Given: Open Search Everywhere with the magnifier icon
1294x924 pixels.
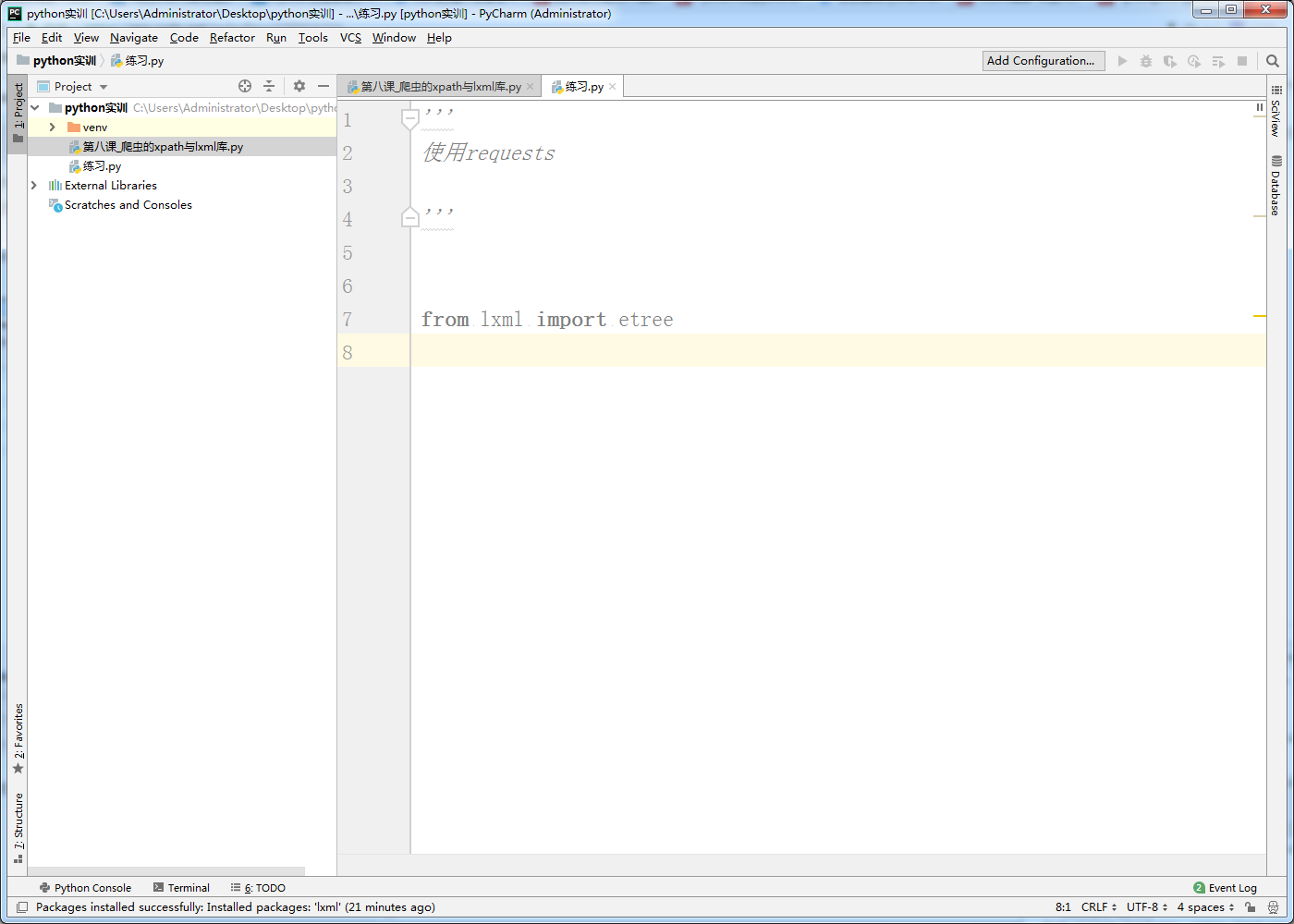Looking at the screenshot, I should (x=1273, y=60).
